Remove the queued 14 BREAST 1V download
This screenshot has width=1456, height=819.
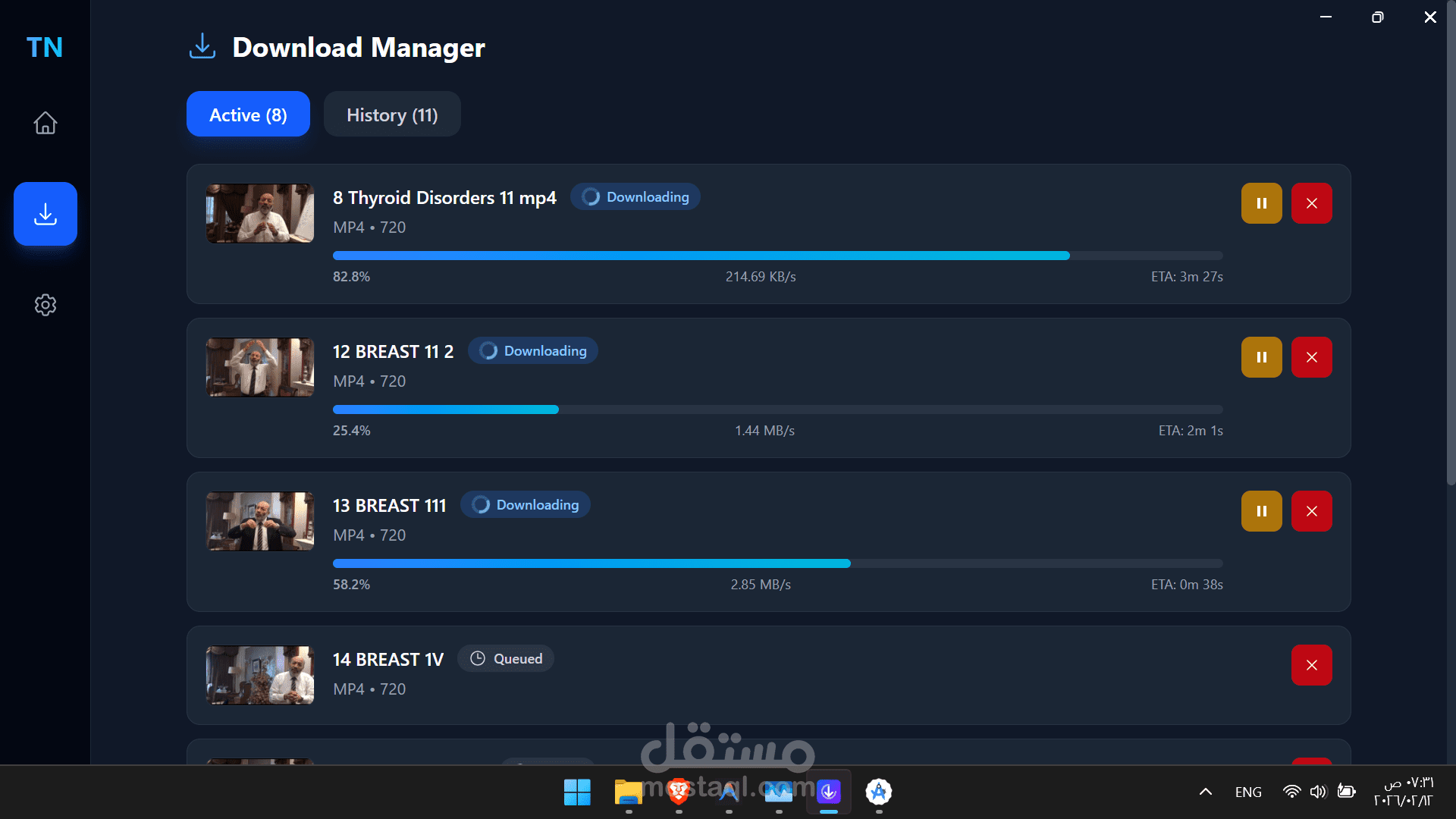point(1311,665)
